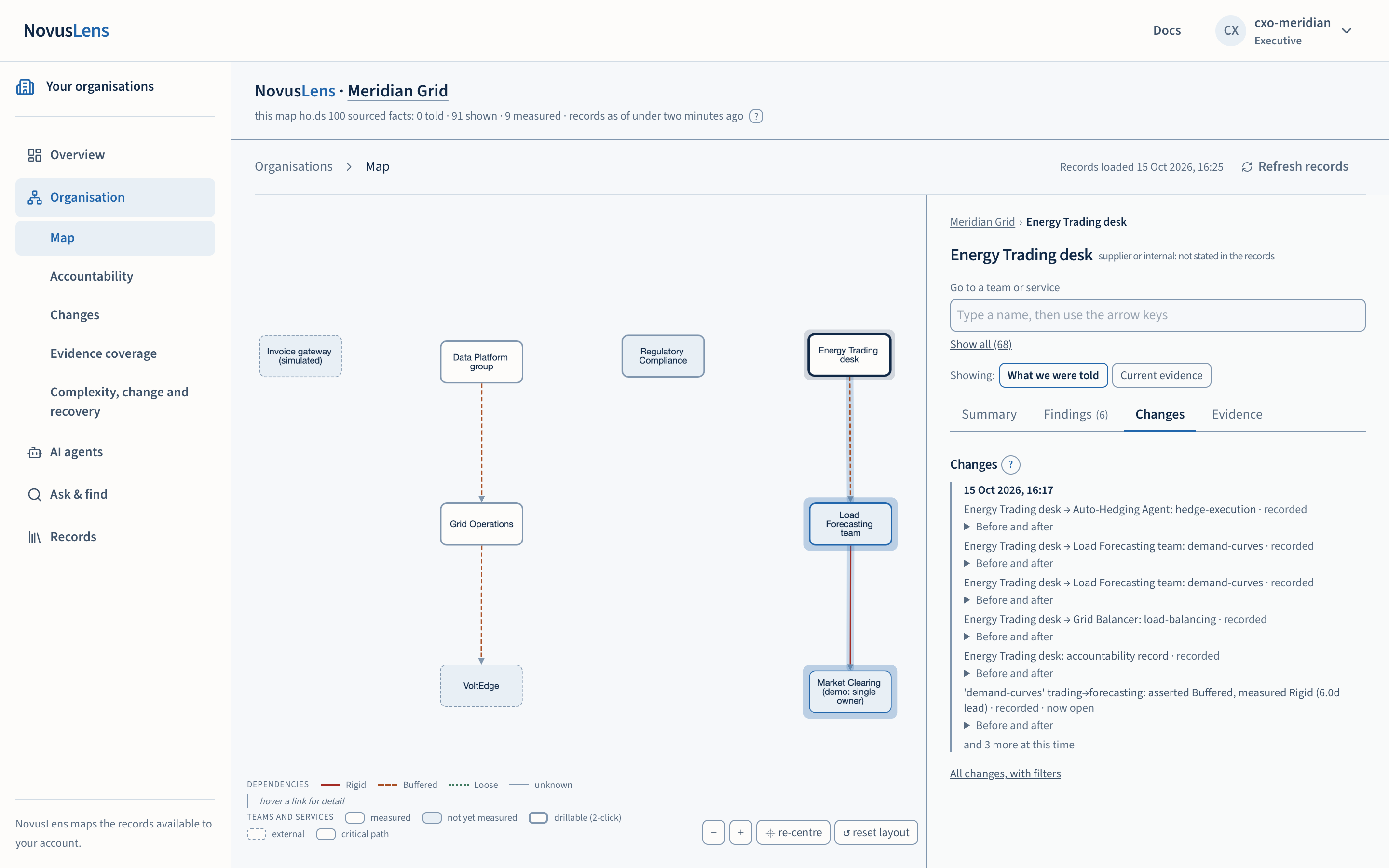
Task: Switch to the Evidence tab
Action: (x=1237, y=415)
